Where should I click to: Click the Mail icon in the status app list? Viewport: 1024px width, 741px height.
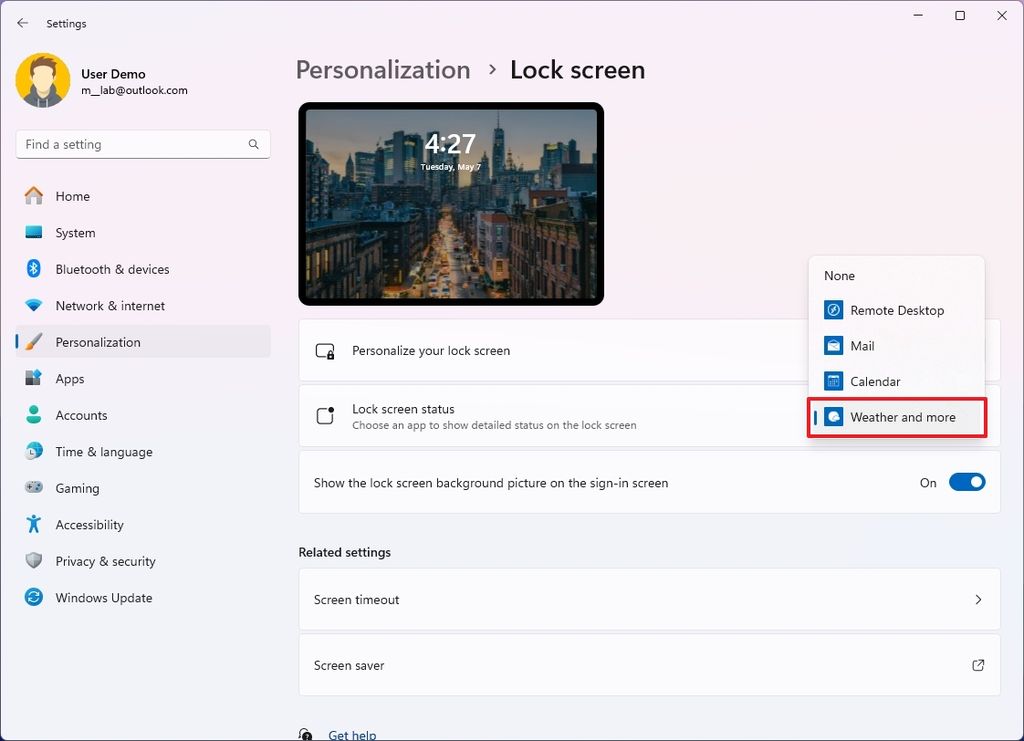[832, 345]
